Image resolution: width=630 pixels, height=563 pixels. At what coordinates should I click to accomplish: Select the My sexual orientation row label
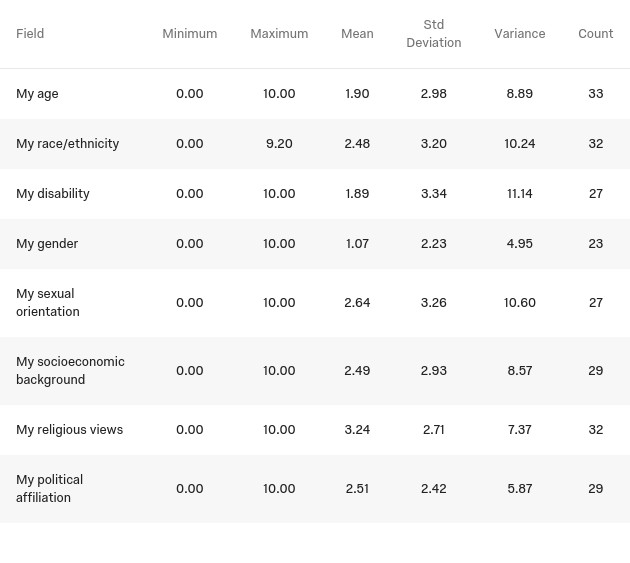(47, 303)
